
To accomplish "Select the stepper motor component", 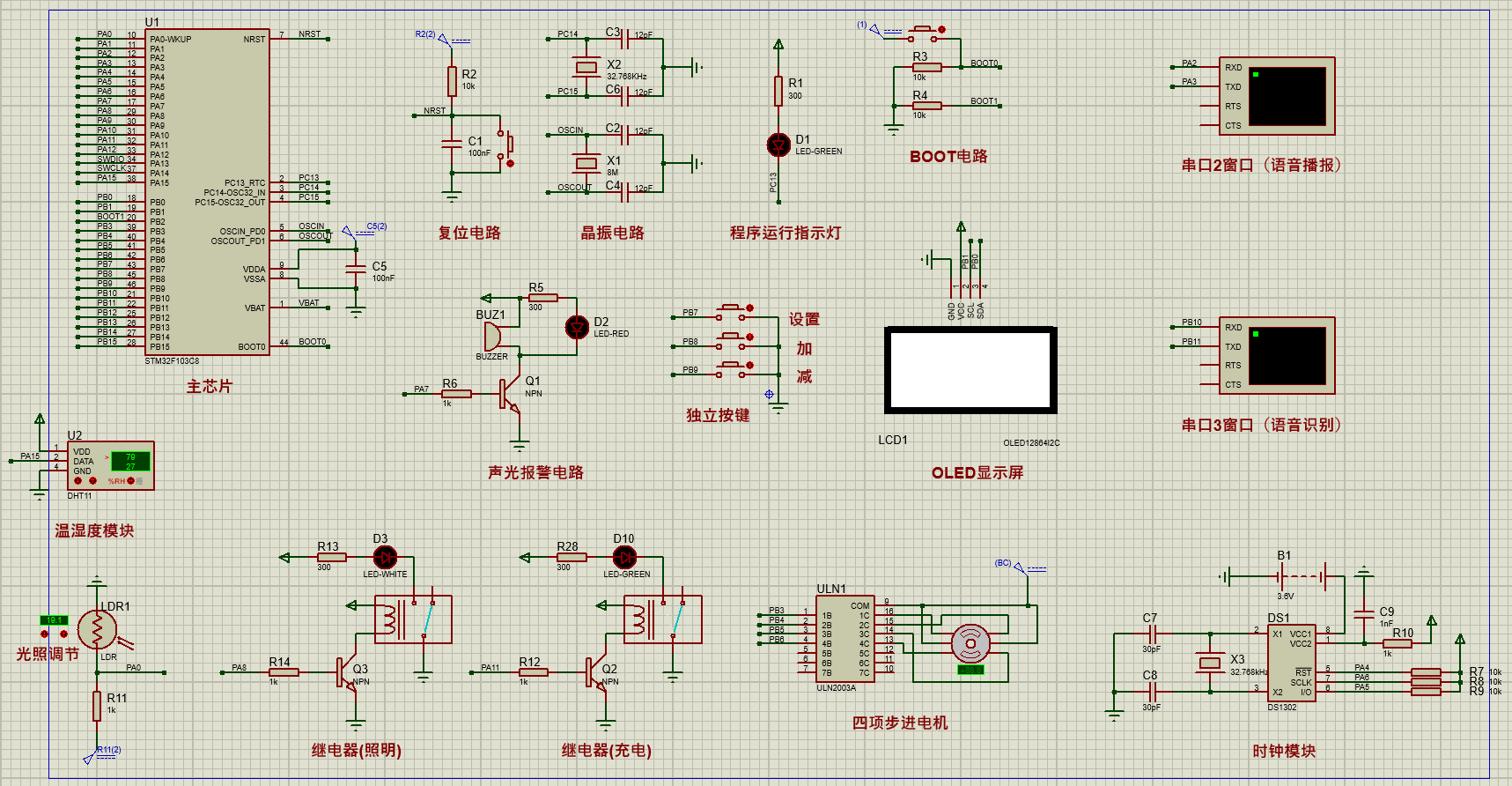I will point(970,644).
